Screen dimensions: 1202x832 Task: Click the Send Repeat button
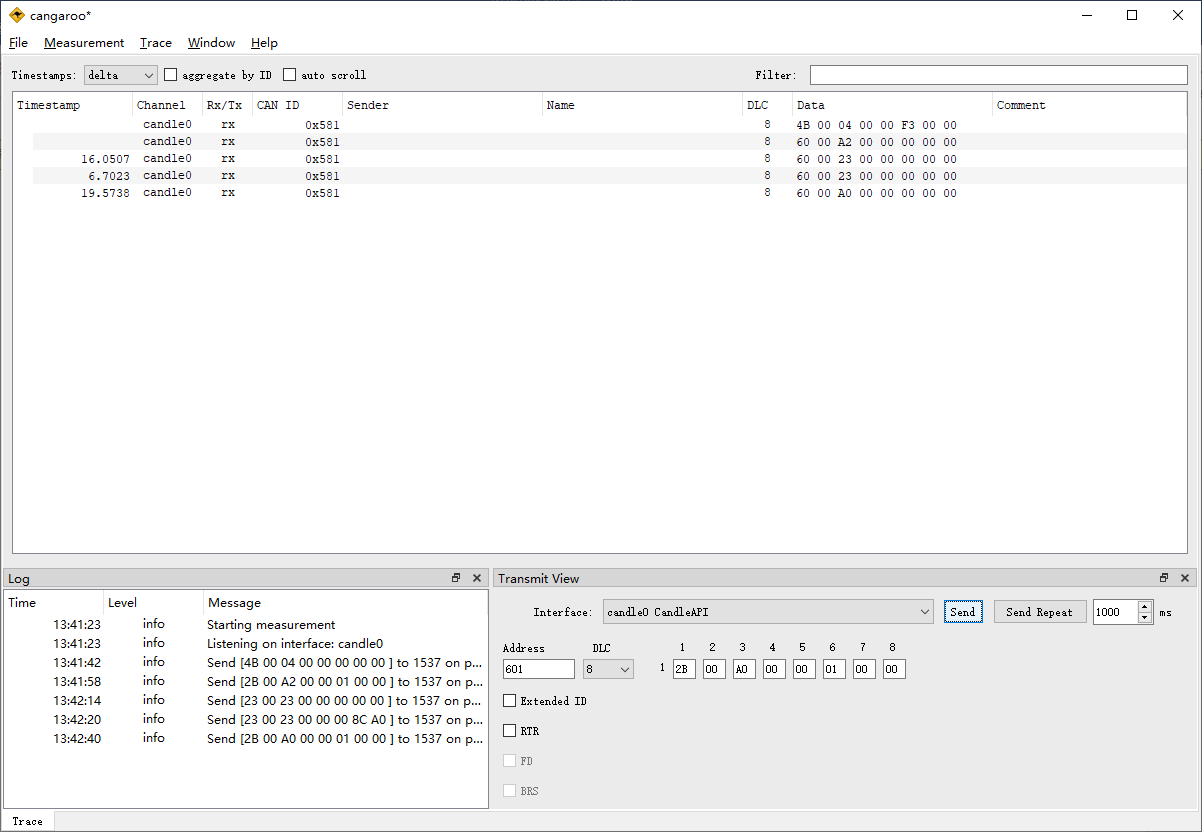pyautogui.click(x=1040, y=611)
